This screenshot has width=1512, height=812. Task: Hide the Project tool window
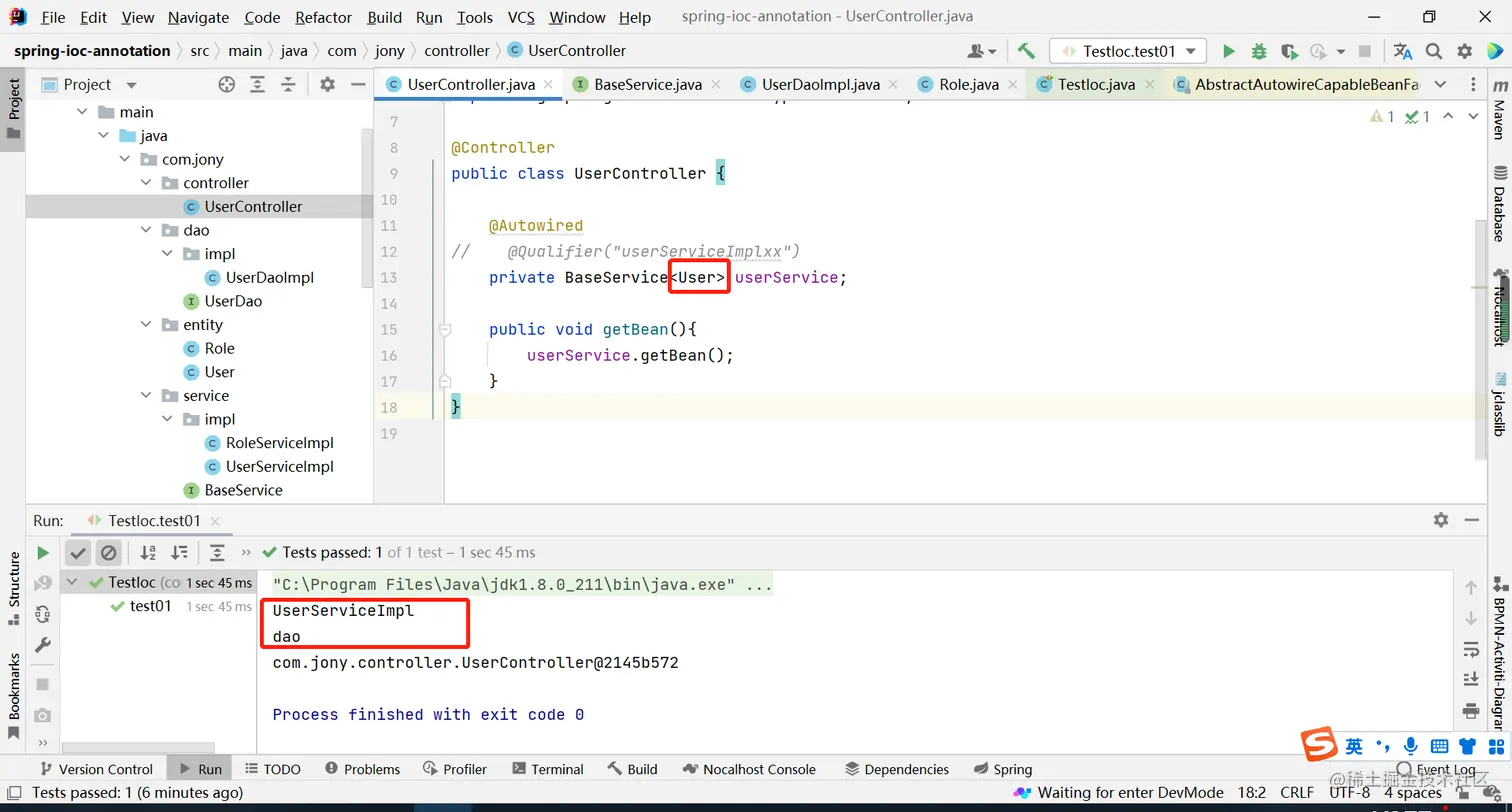(x=358, y=85)
